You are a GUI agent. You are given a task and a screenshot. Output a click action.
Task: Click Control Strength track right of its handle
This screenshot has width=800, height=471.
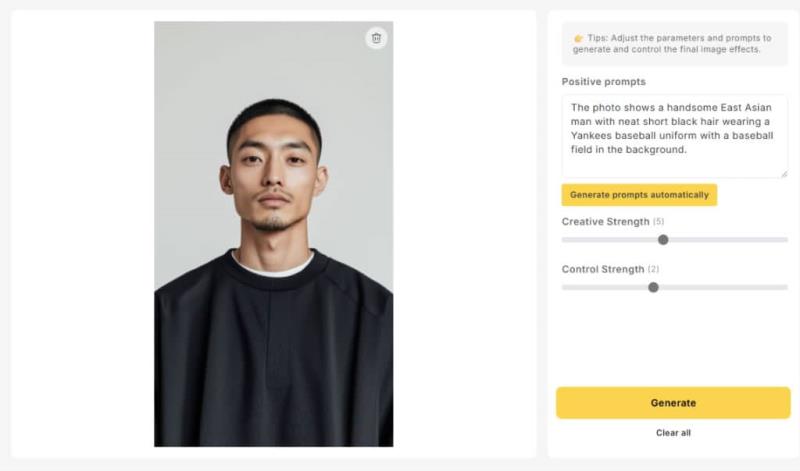(x=723, y=288)
